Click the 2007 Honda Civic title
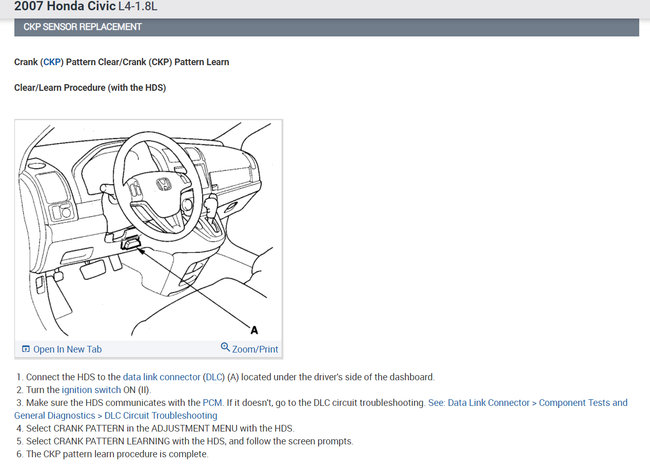 [x=86, y=6]
